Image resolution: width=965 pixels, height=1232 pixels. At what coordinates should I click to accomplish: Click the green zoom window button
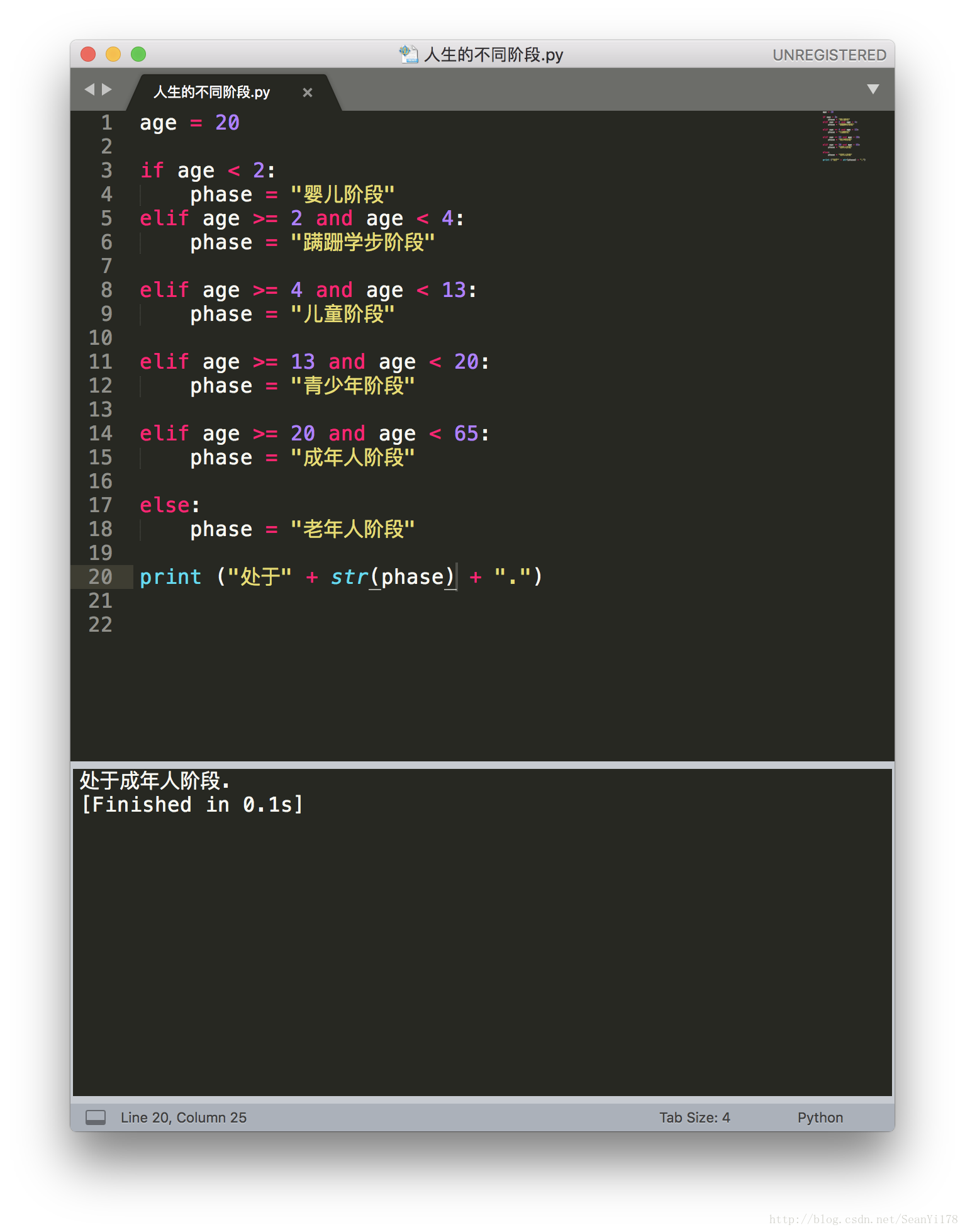[138, 54]
